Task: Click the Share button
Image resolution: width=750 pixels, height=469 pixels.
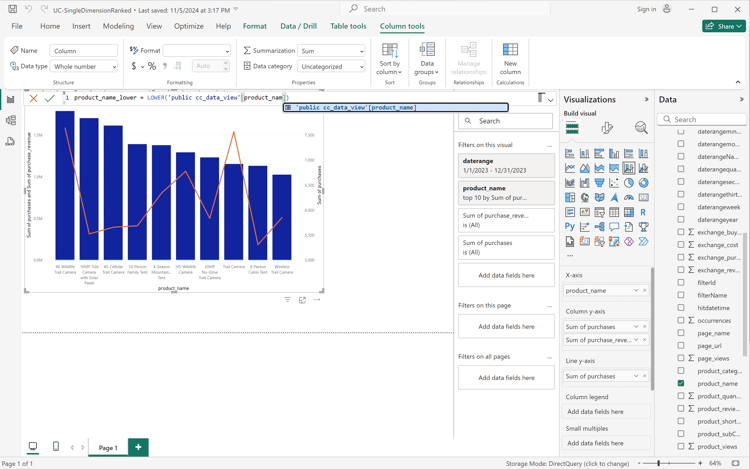Action: (x=723, y=26)
